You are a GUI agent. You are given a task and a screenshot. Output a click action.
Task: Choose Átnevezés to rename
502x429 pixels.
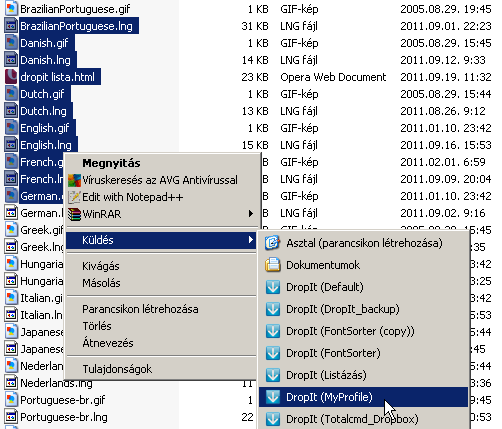click(161, 343)
